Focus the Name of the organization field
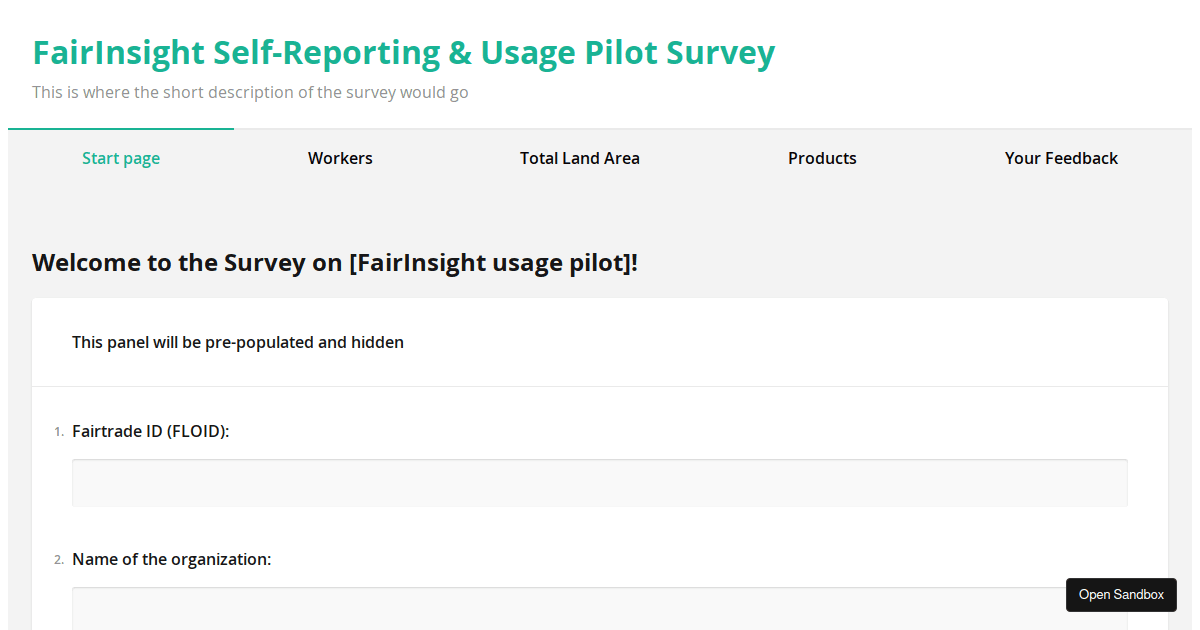Screen dimensions: 1200x630 (600, 608)
